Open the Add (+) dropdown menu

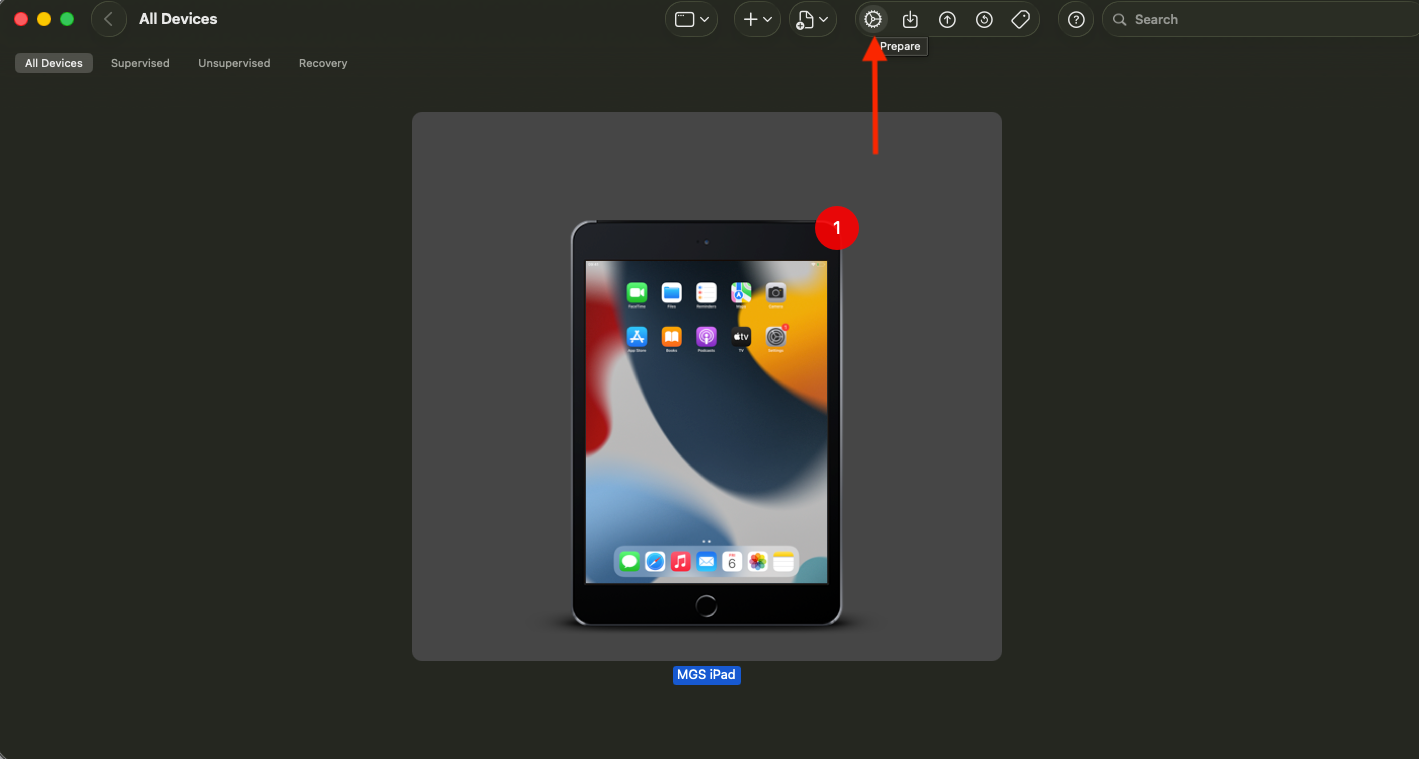[x=757, y=19]
